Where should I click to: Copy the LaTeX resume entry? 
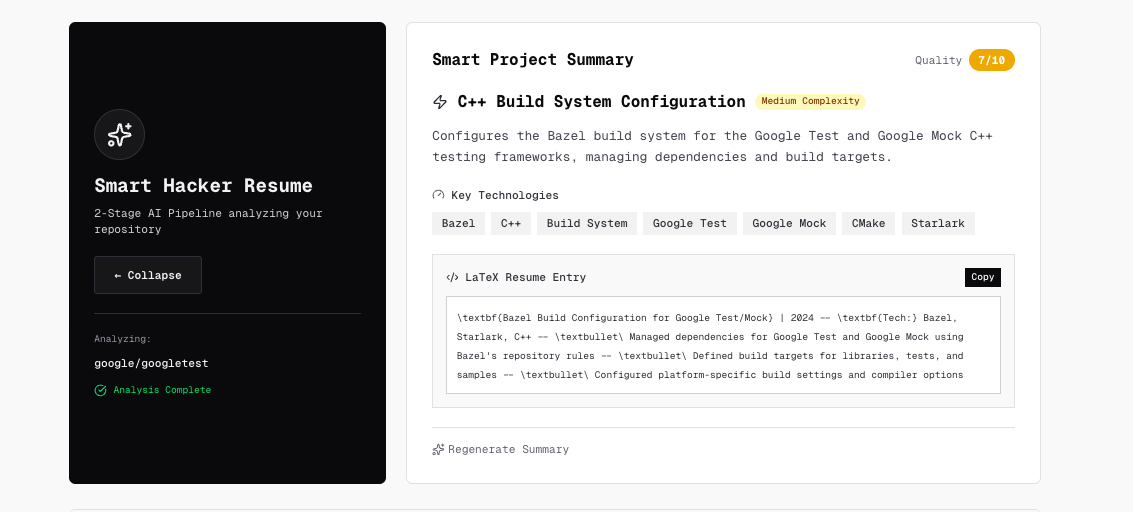coord(982,277)
